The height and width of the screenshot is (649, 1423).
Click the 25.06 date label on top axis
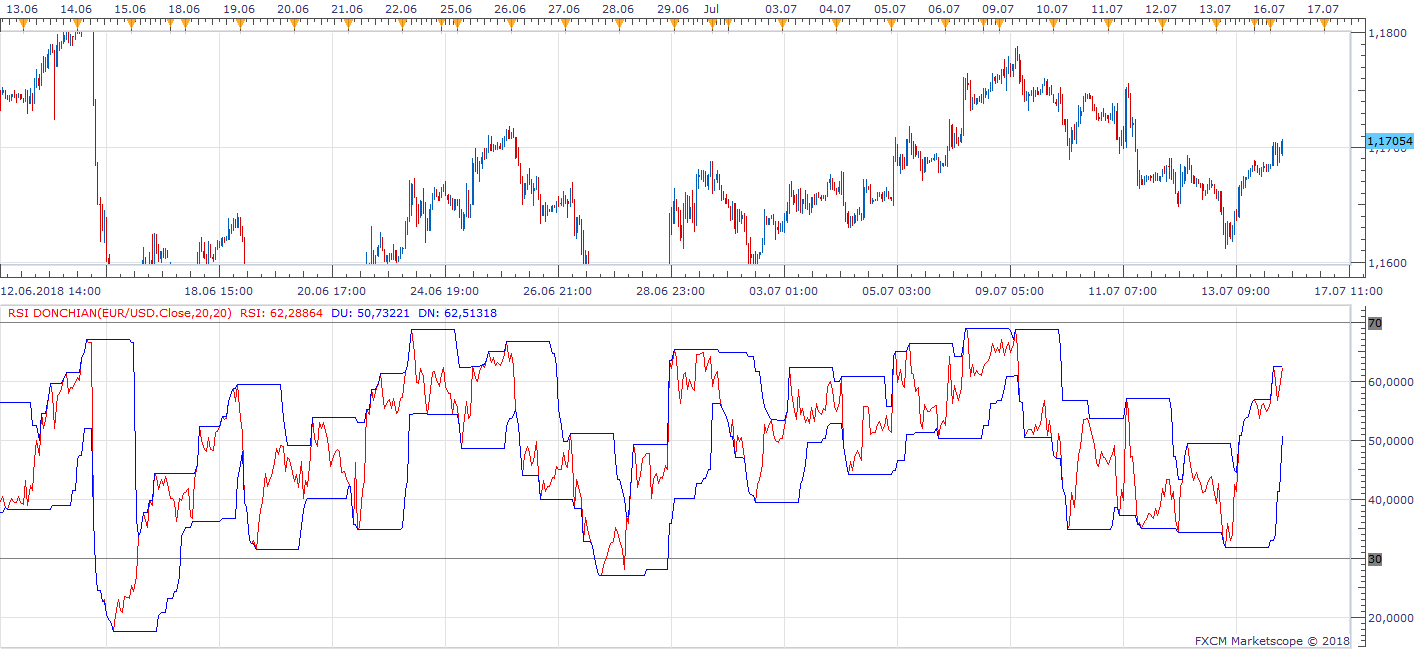[x=455, y=9]
